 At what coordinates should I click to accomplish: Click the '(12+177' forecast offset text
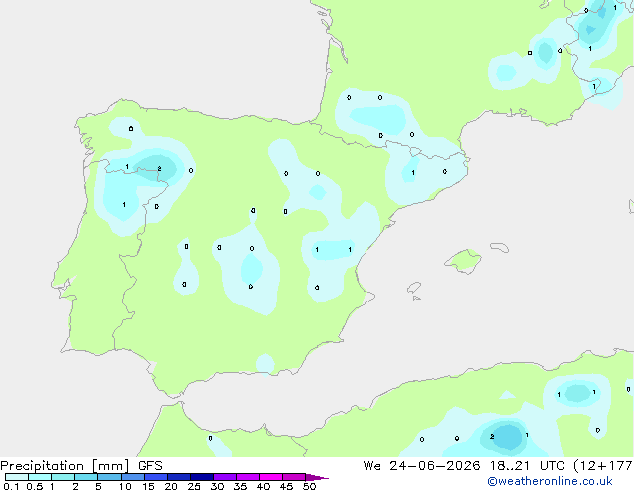tap(603, 466)
